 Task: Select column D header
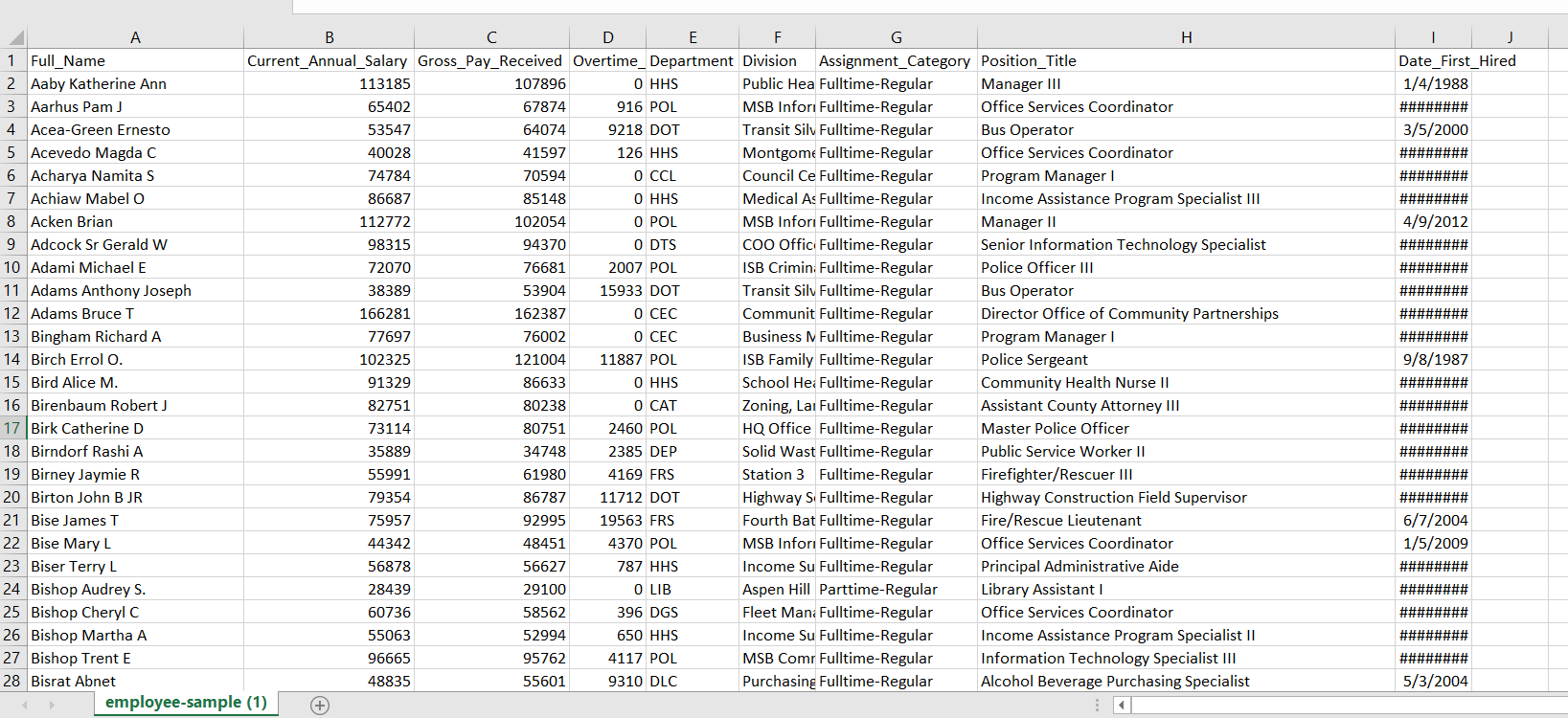coord(608,37)
